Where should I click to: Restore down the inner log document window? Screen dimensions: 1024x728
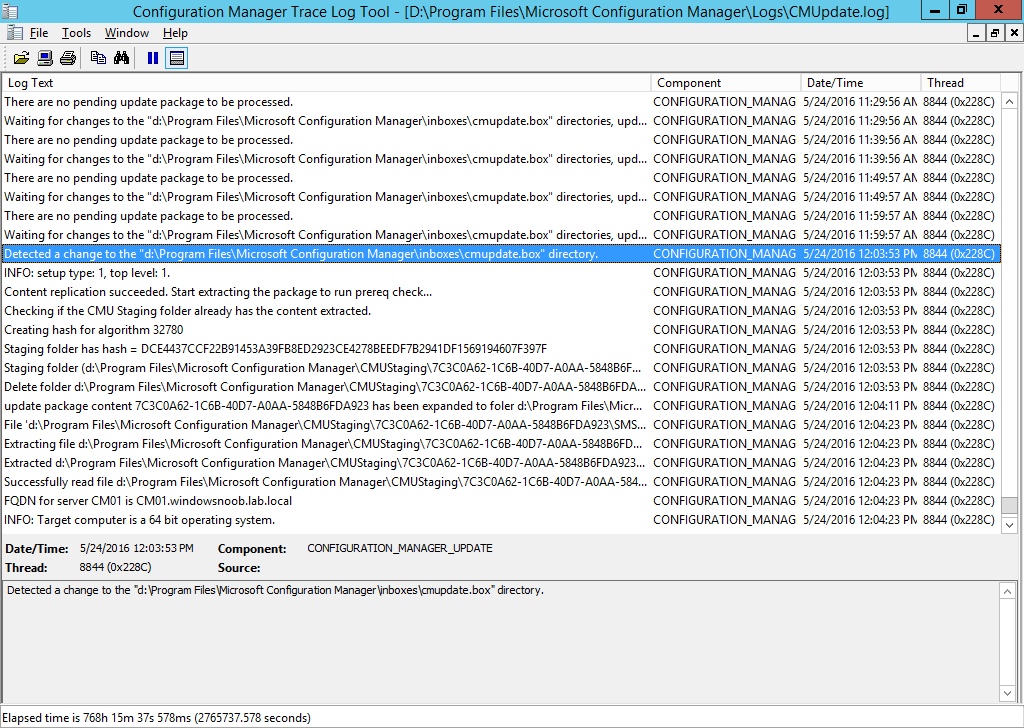click(x=995, y=33)
